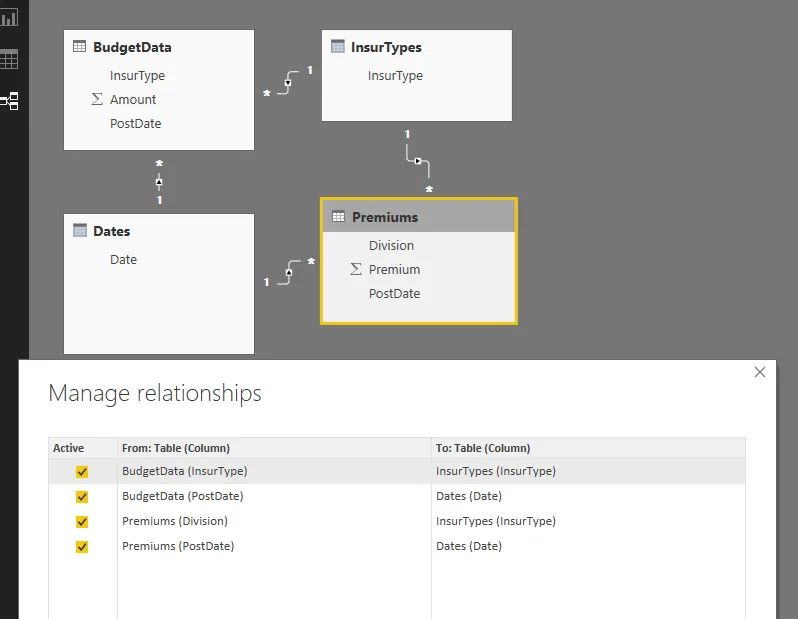
Task: Click the To: Table (Column) header
Action: [483, 448]
